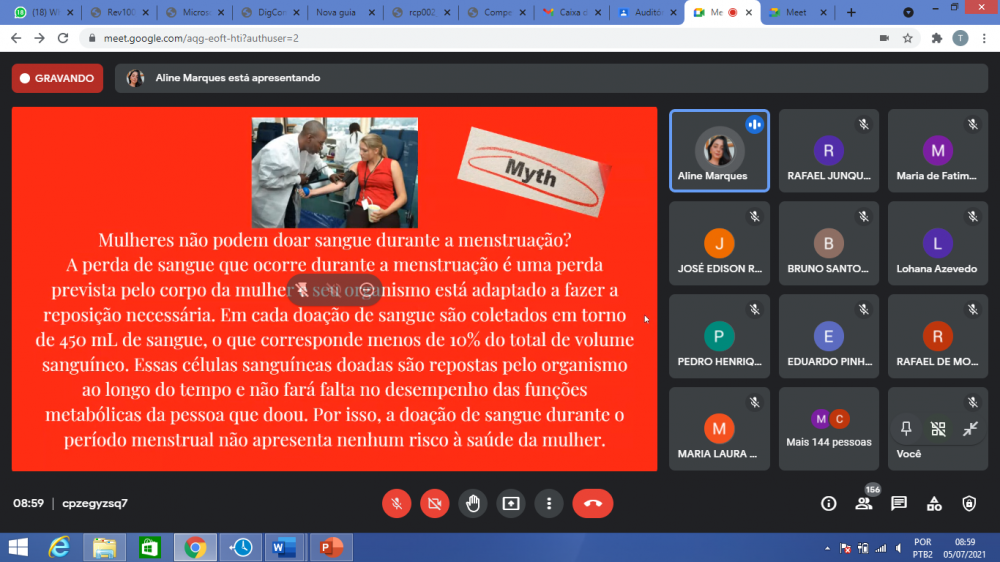1000x562 pixels.
Task: Expand the Mais 144 pessoas tile
Action: click(x=829, y=428)
